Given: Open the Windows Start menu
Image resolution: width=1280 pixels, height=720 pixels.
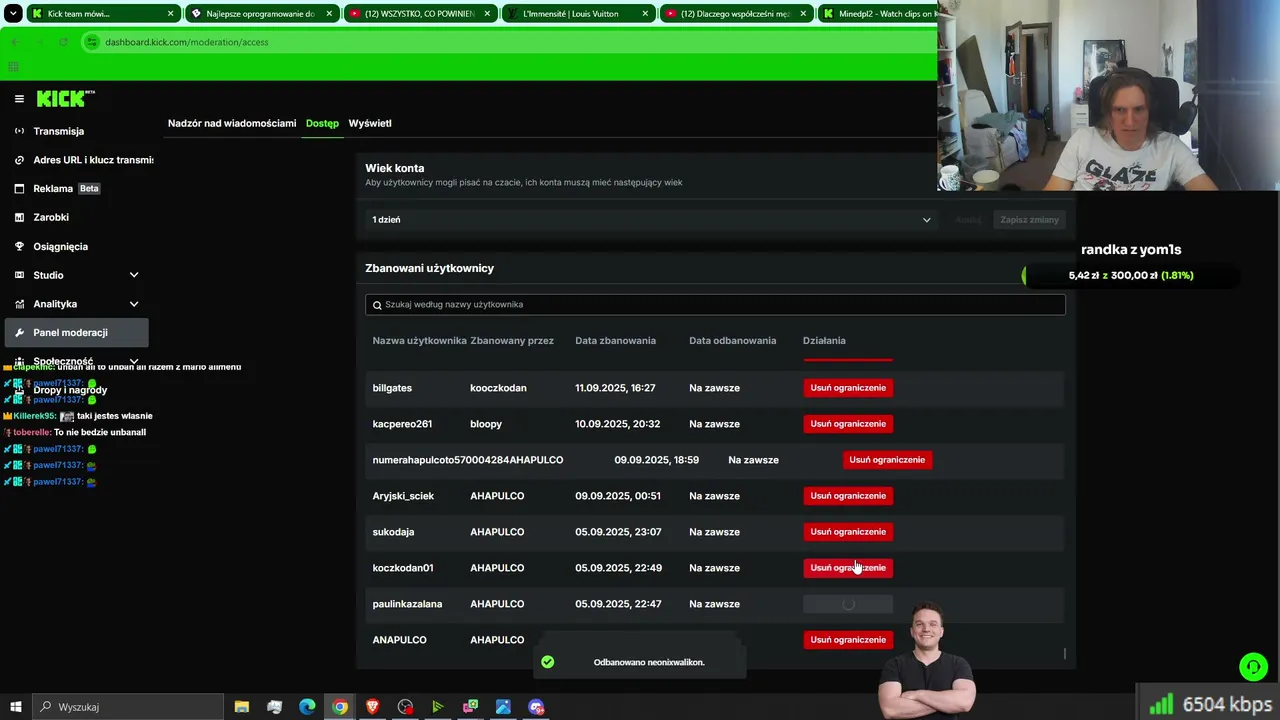Looking at the screenshot, I should 16,707.
